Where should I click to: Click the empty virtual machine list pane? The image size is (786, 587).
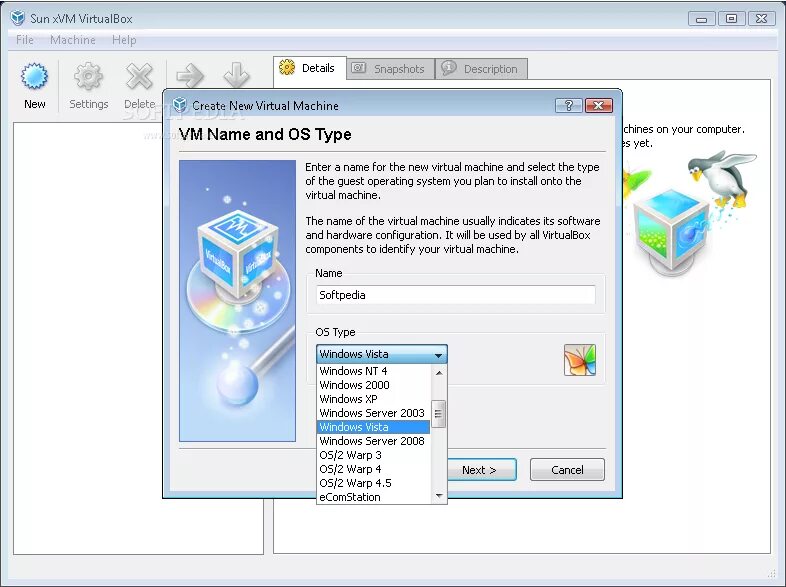pos(138,338)
